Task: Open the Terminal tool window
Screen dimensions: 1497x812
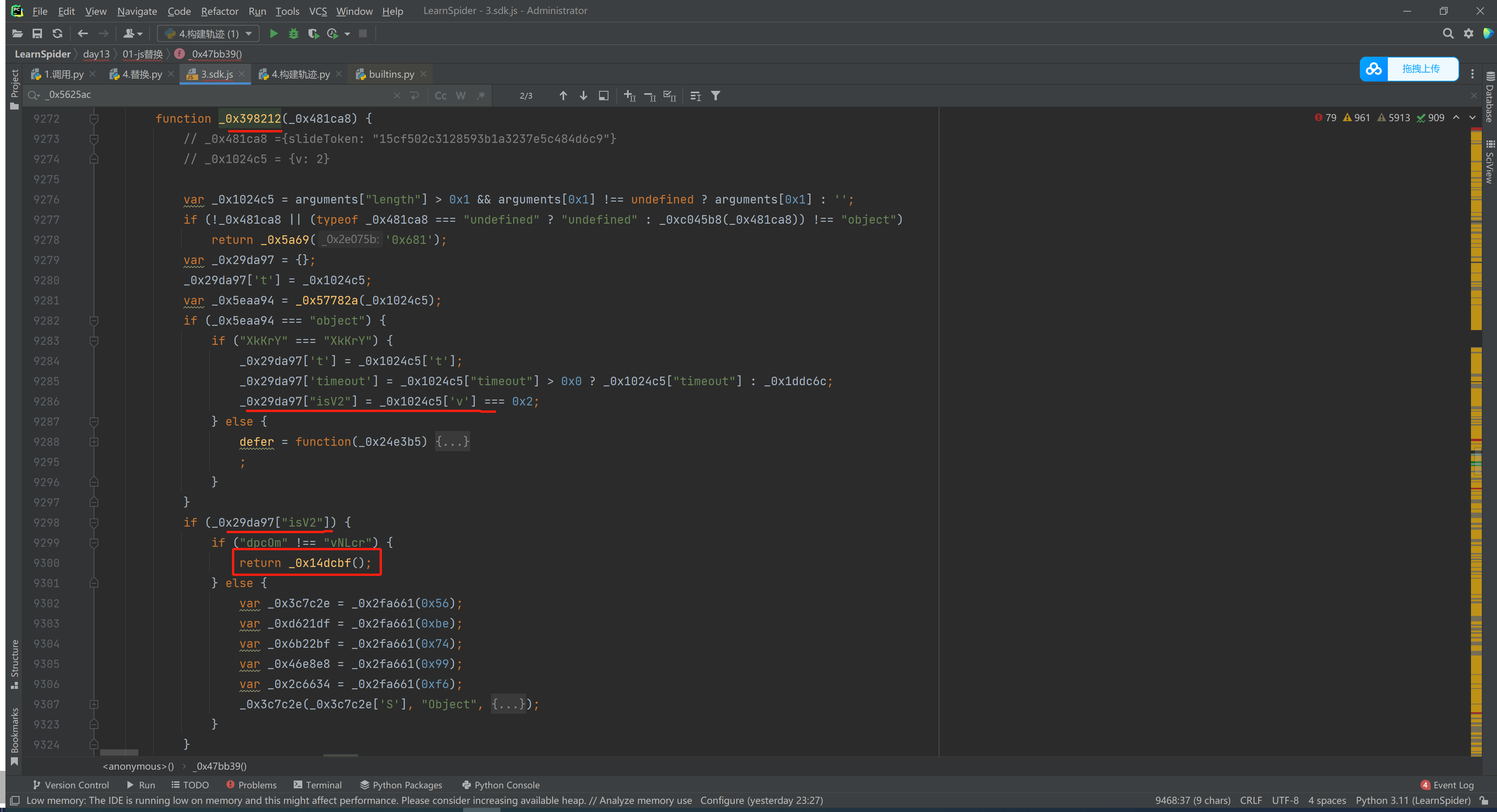Action: pyautogui.click(x=317, y=785)
